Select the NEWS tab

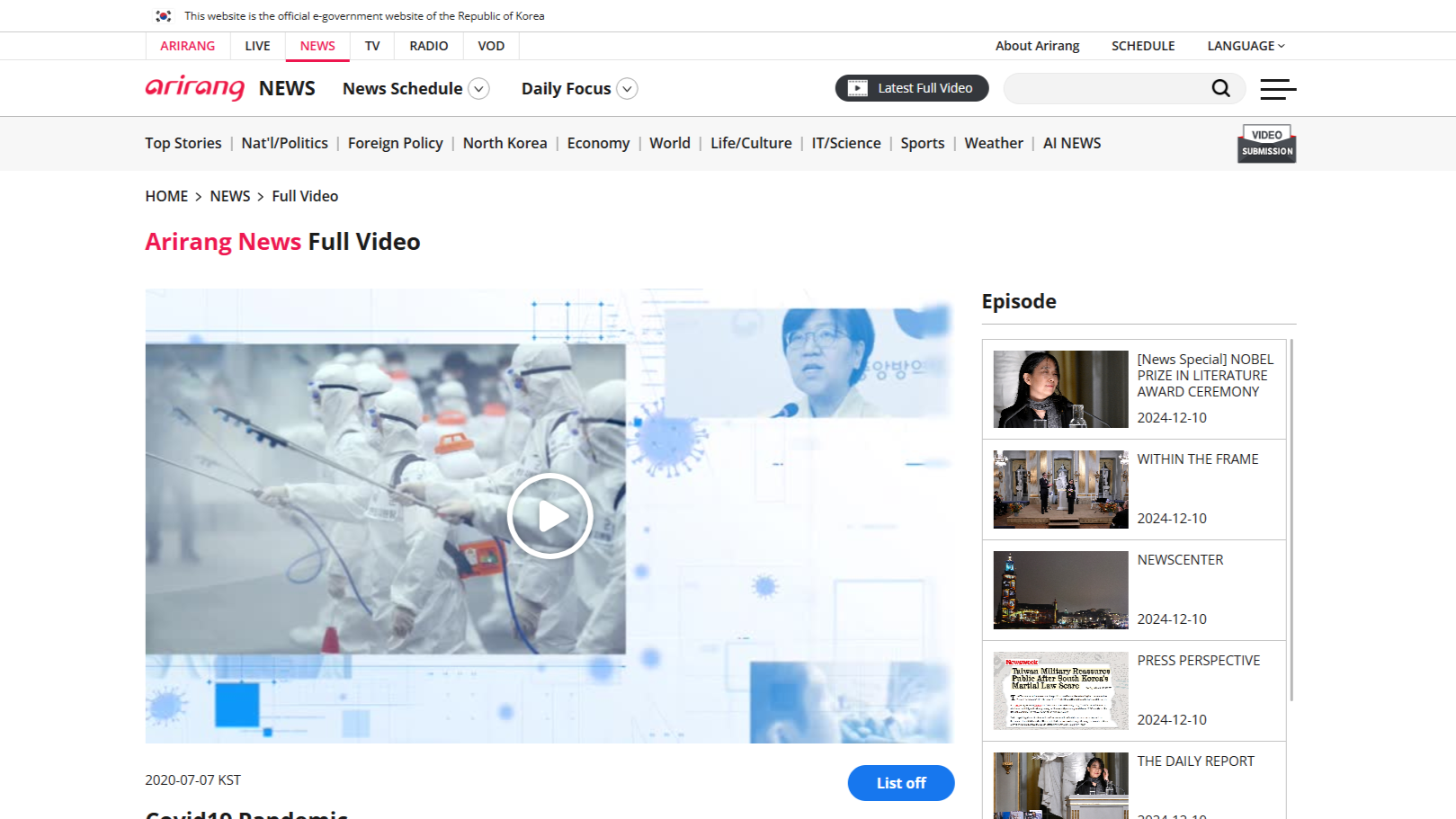317,46
